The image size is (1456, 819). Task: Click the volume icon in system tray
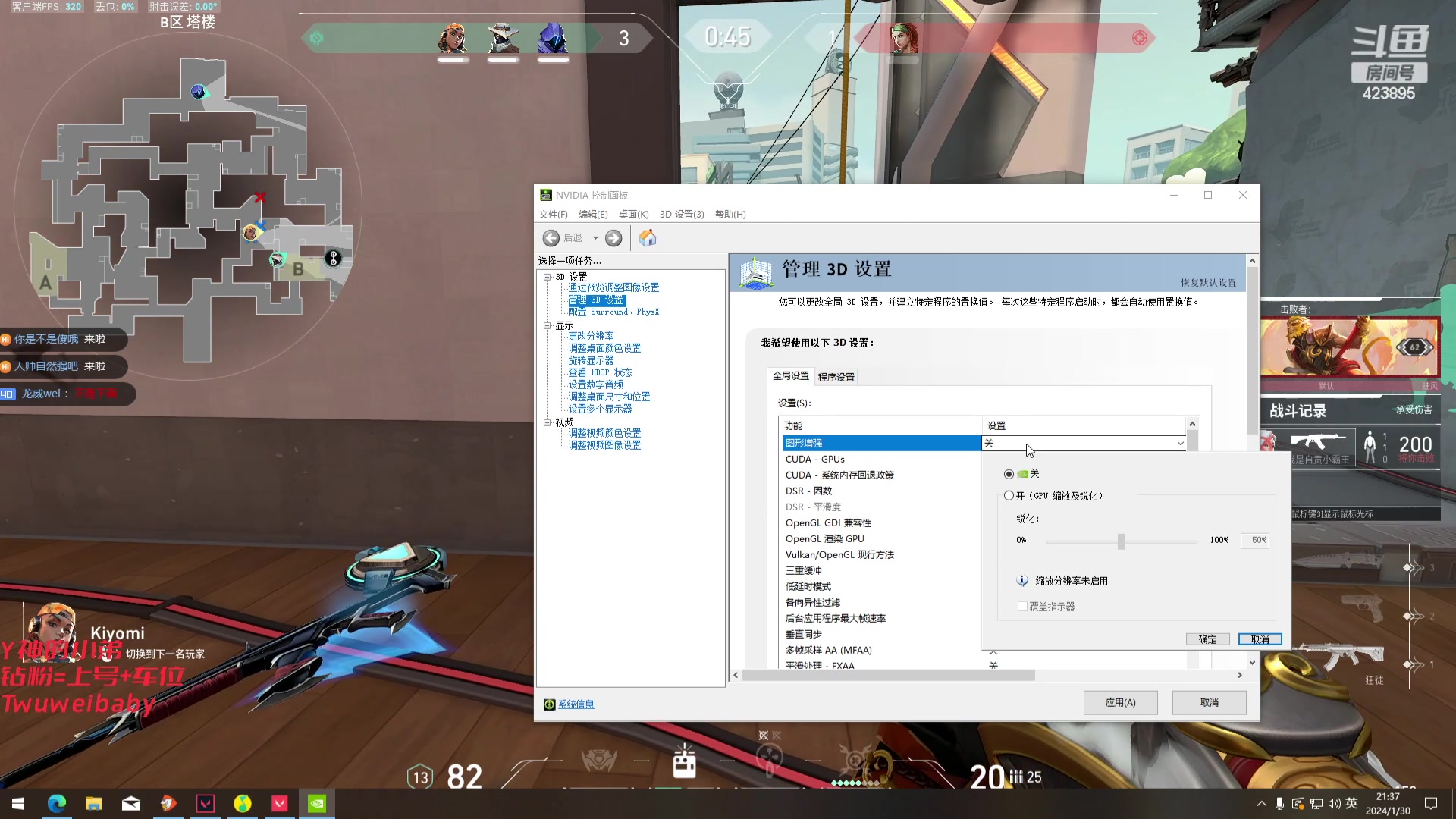pos(1335,804)
